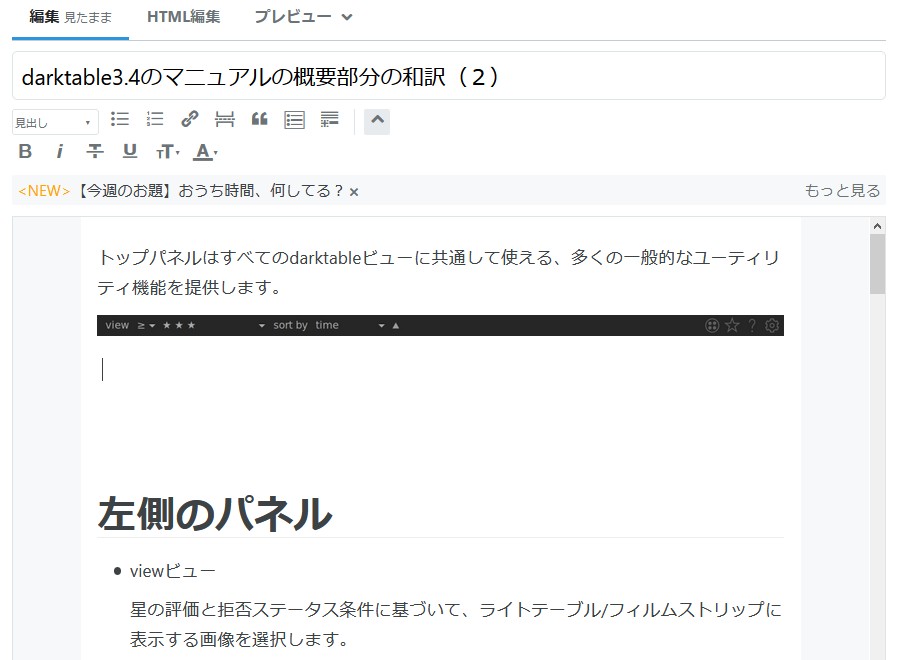This screenshot has height=660, width=901.
Task: Toggle strikethrough formatting
Action: point(95,152)
